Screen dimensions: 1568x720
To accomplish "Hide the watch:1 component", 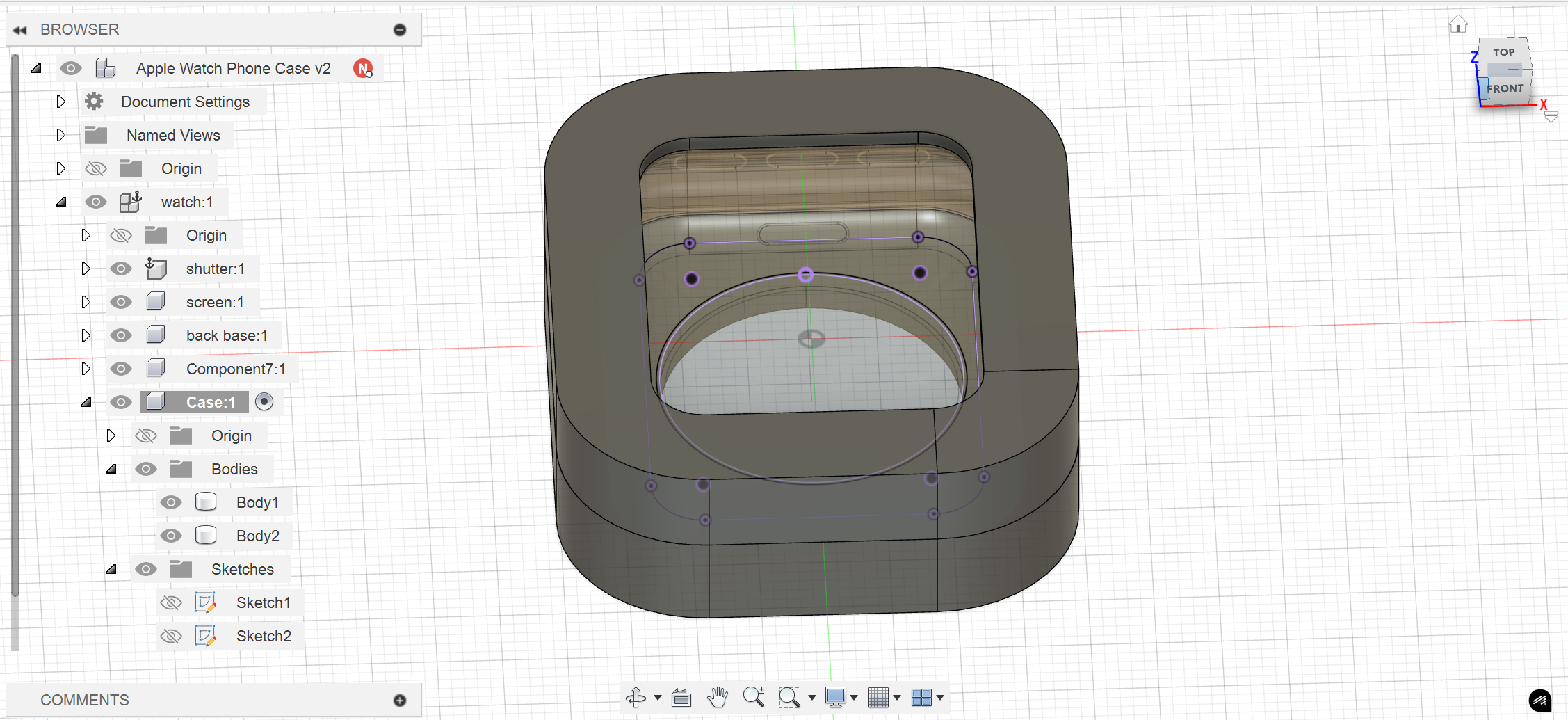I will [96, 202].
